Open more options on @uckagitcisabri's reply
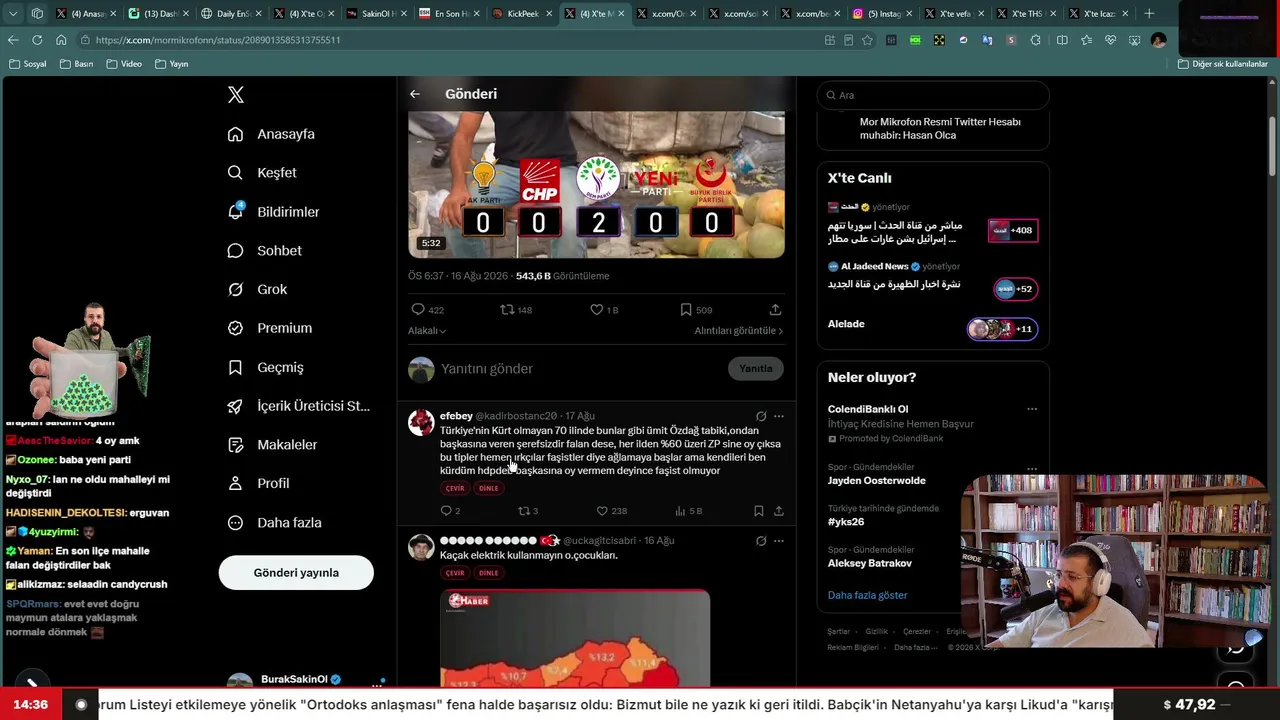1280x720 pixels. click(779, 541)
